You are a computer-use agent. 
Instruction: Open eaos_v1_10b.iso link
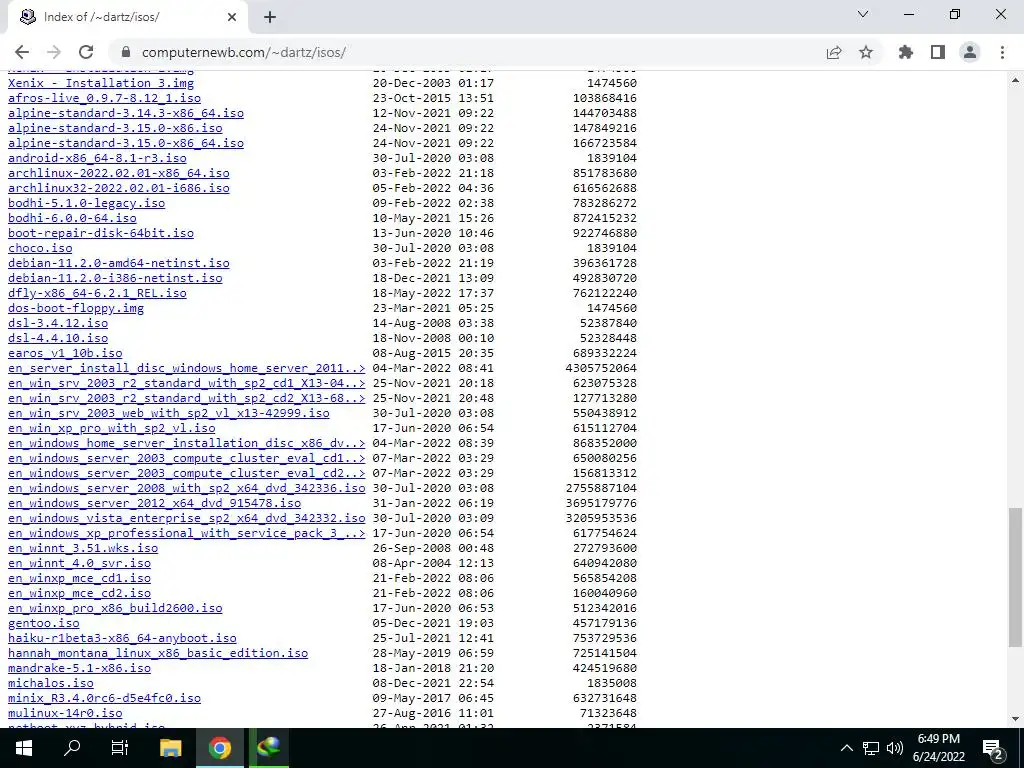pos(65,353)
